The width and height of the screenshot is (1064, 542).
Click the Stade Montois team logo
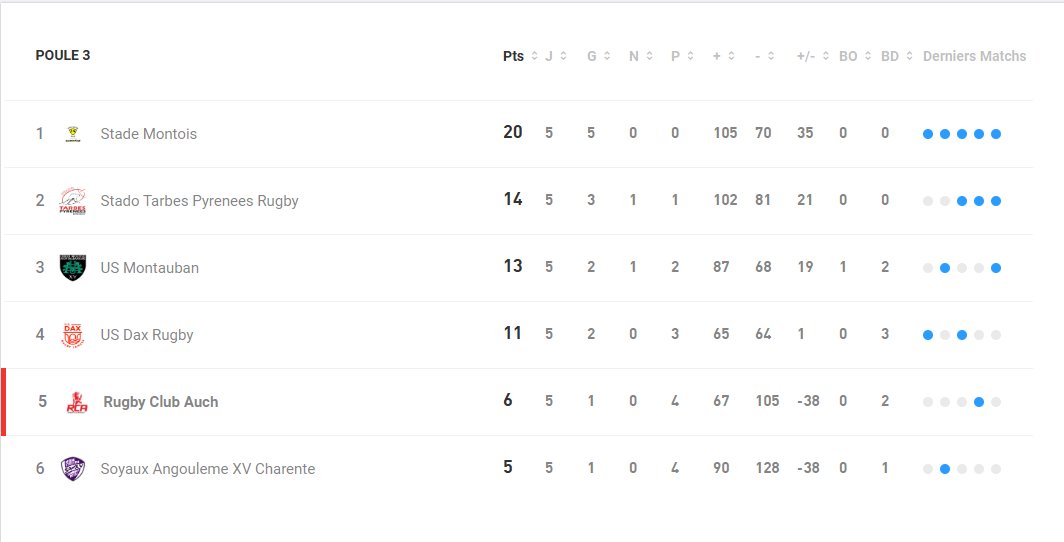coord(73,134)
